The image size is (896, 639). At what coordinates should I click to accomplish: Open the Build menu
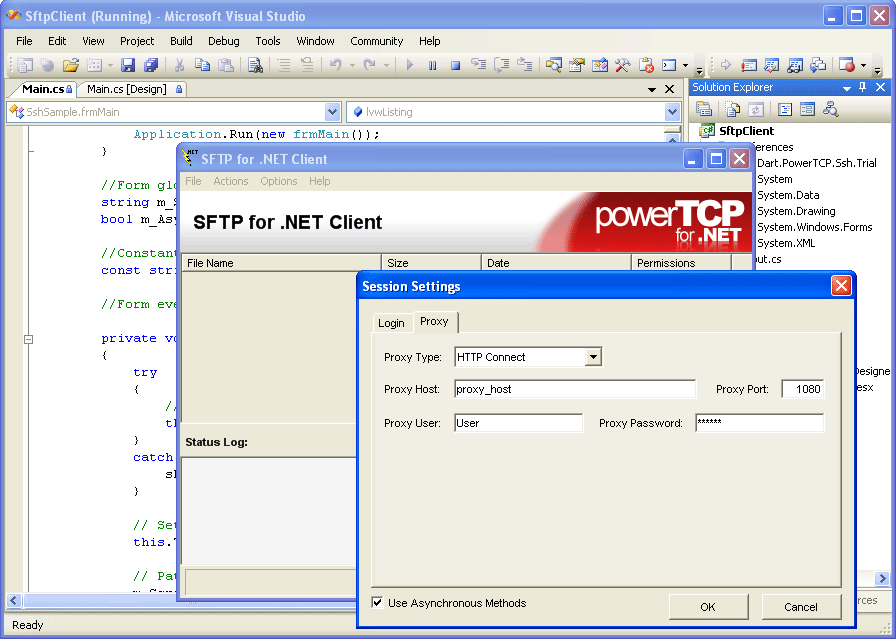(x=181, y=41)
